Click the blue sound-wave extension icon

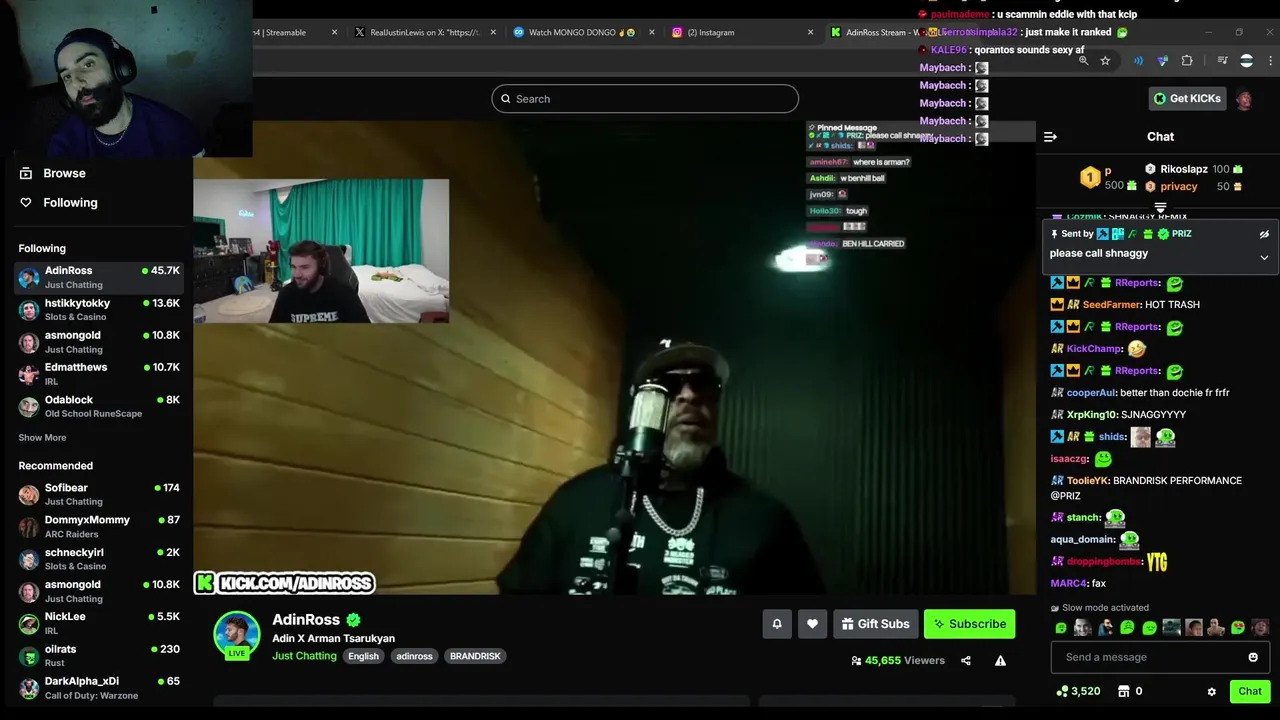pyautogui.click(x=1139, y=61)
